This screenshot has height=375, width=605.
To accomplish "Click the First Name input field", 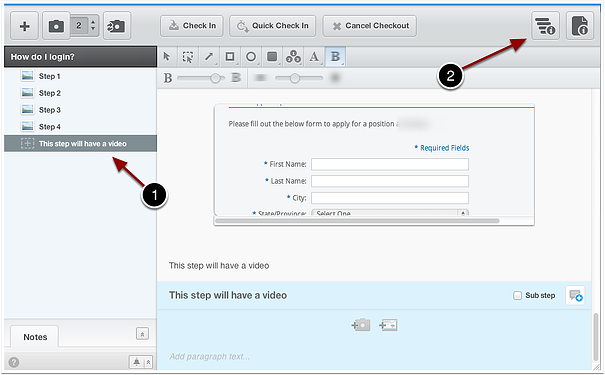I will [390, 164].
